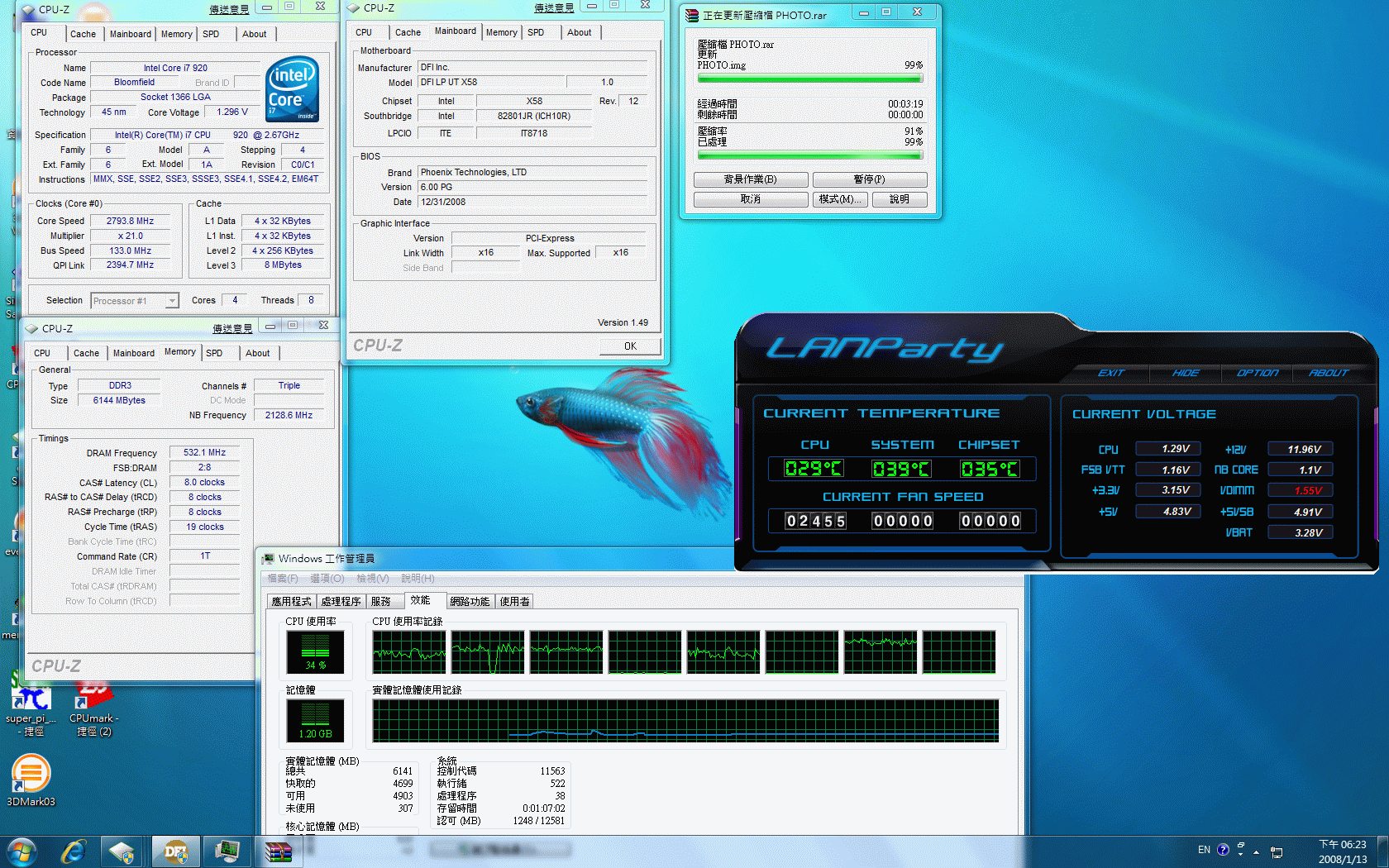The image size is (1389, 868).
Task: Click the network tray icon
Action: [x=1277, y=851]
